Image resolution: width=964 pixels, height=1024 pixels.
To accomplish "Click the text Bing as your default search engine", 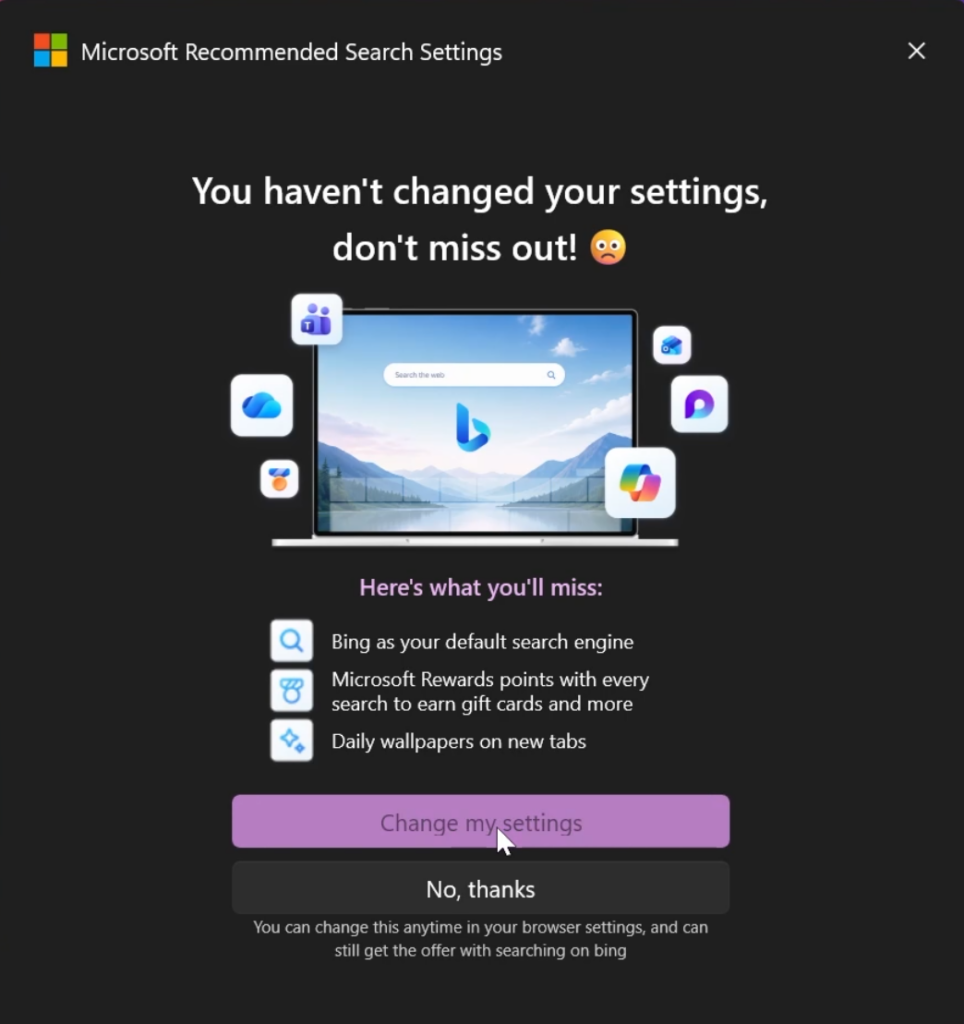I will click(x=482, y=642).
